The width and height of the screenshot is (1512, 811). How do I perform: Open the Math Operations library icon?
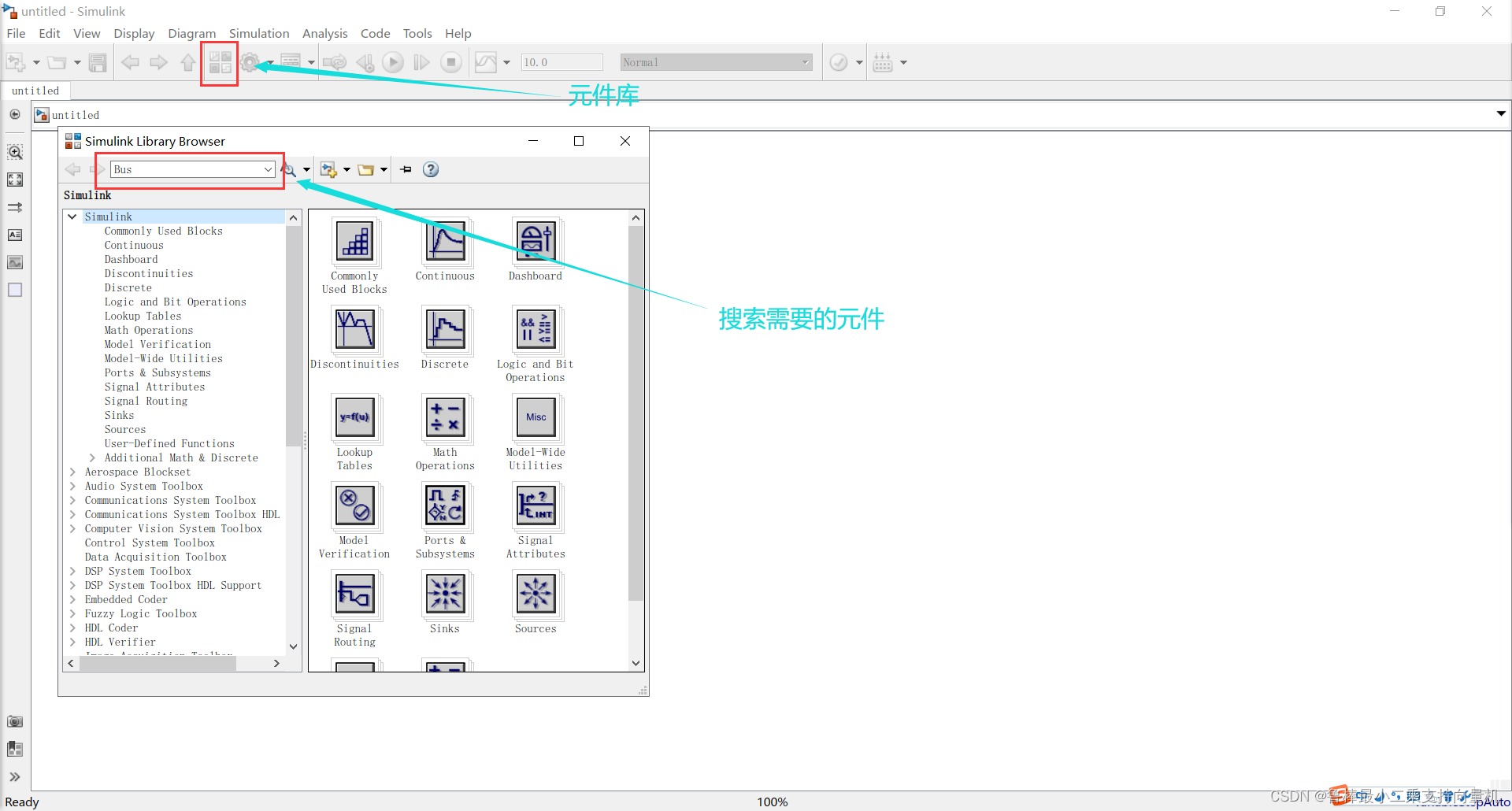pyautogui.click(x=445, y=418)
